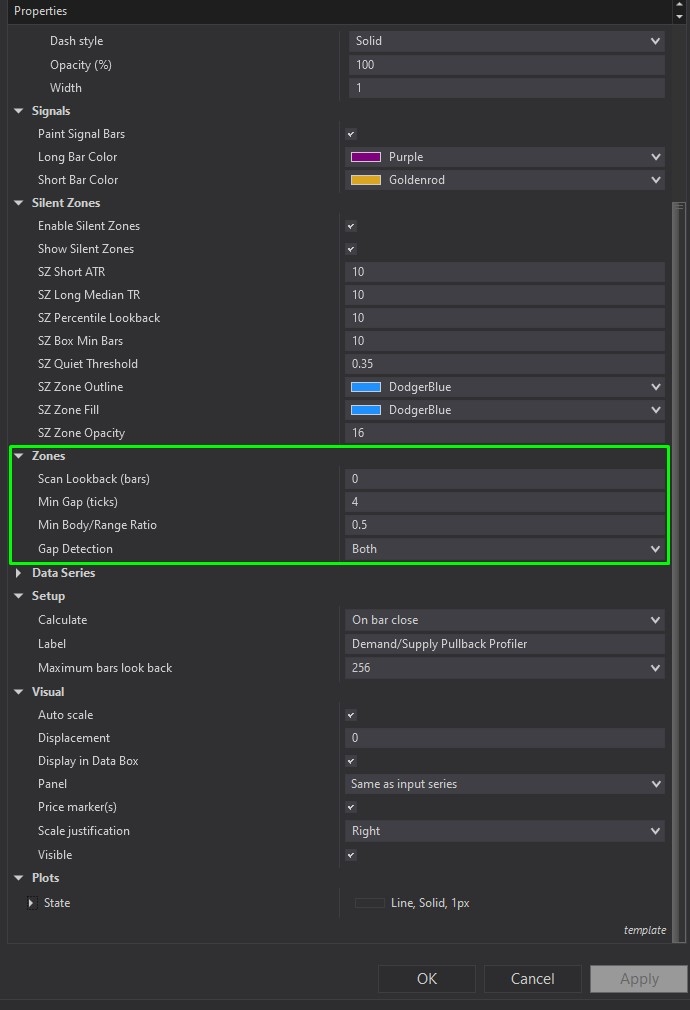The width and height of the screenshot is (690, 1010).
Task: Click the Min Gap (ticks) input field
Action: [x=505, y=501]
